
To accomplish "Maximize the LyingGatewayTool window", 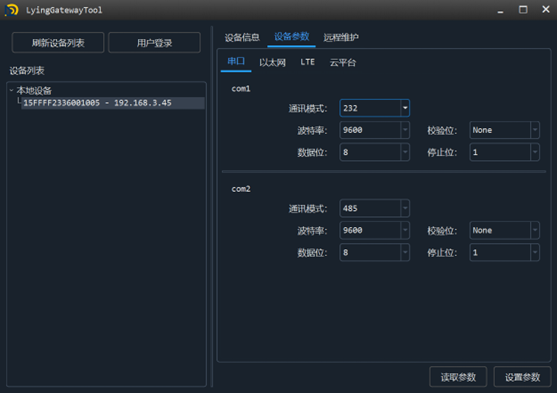I will point(523,10).
